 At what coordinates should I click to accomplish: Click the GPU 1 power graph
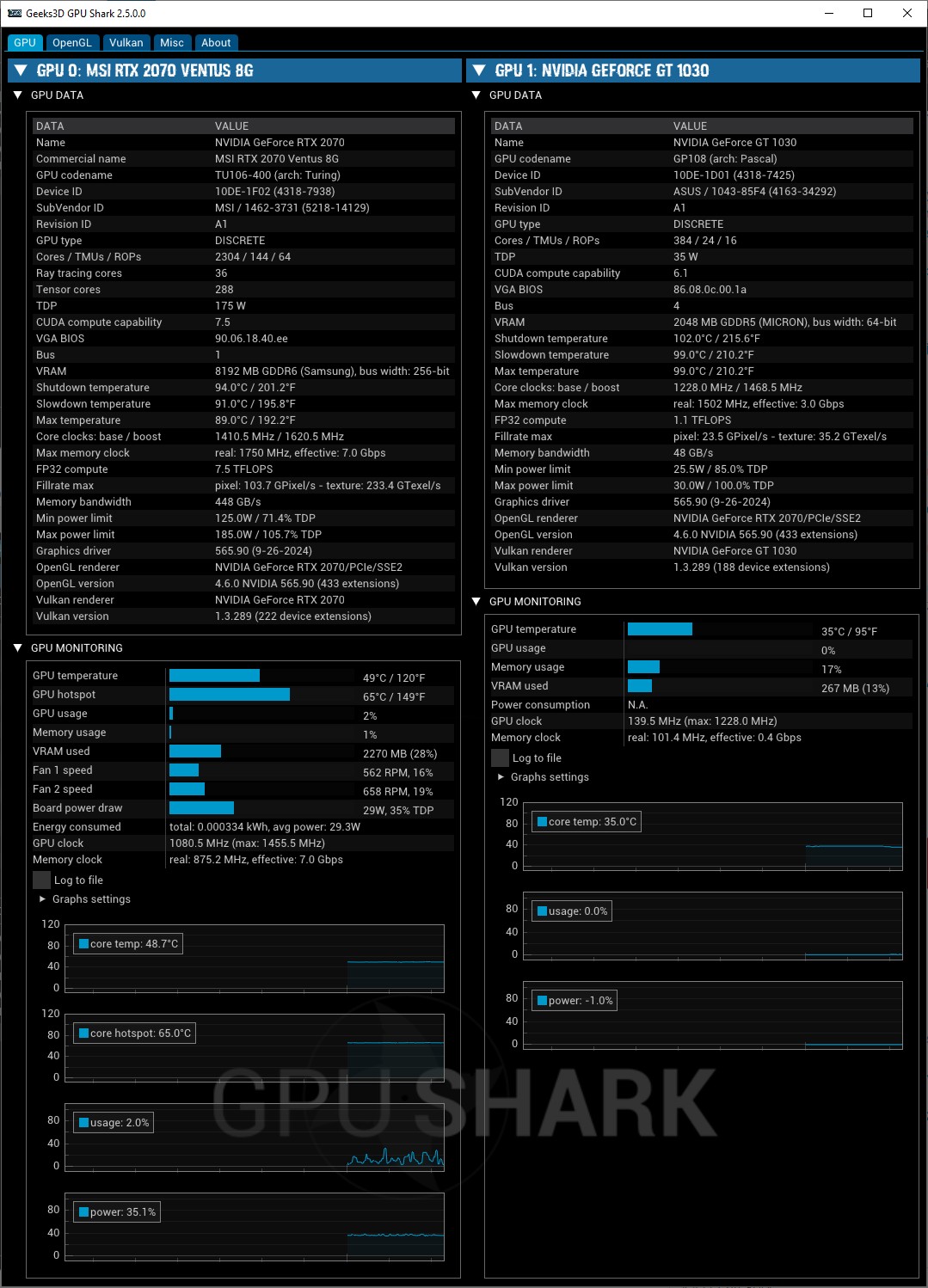tap(713, 1015)
